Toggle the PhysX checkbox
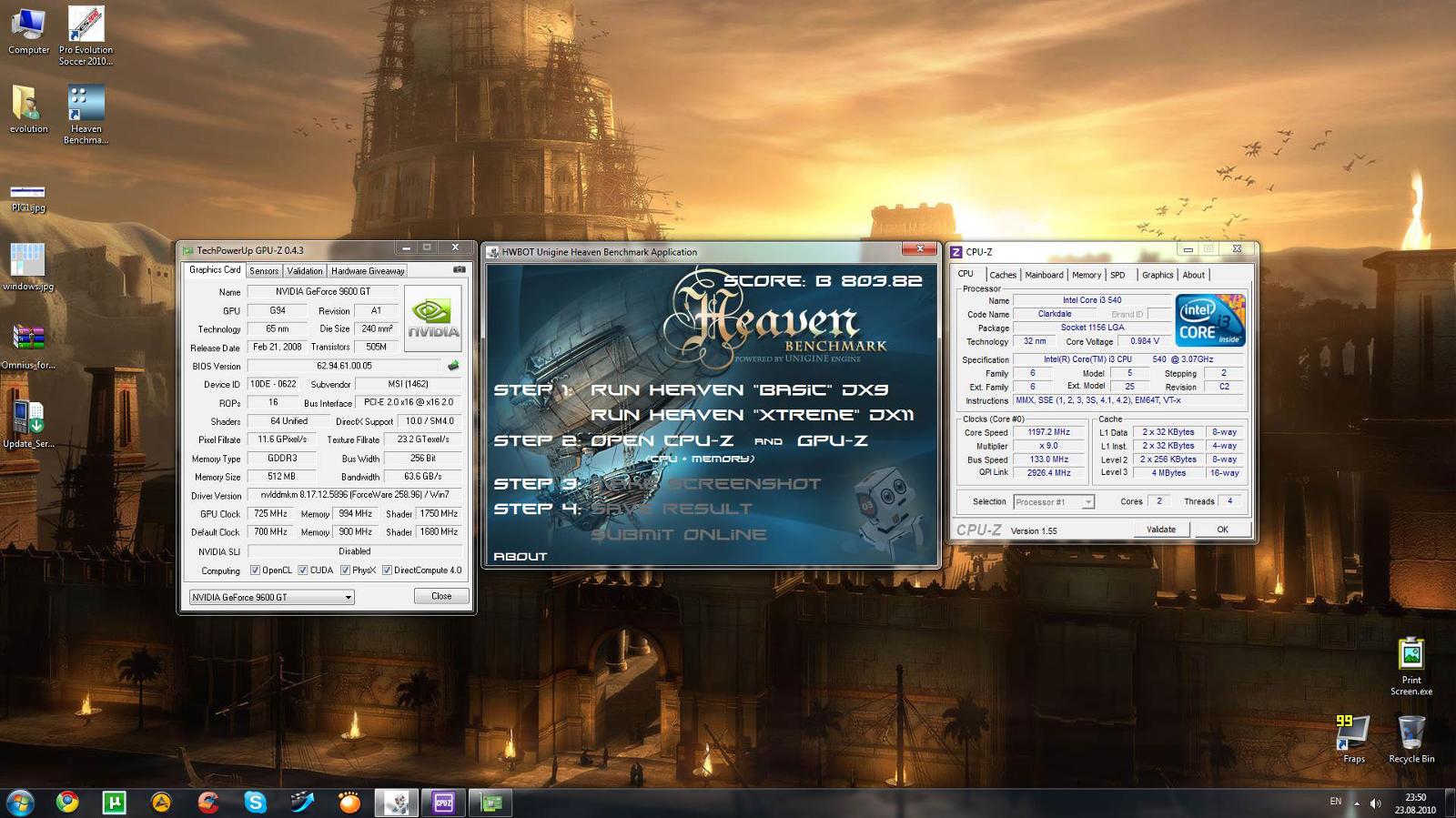This screenshot has width=1456, height=818. point(345,571)
